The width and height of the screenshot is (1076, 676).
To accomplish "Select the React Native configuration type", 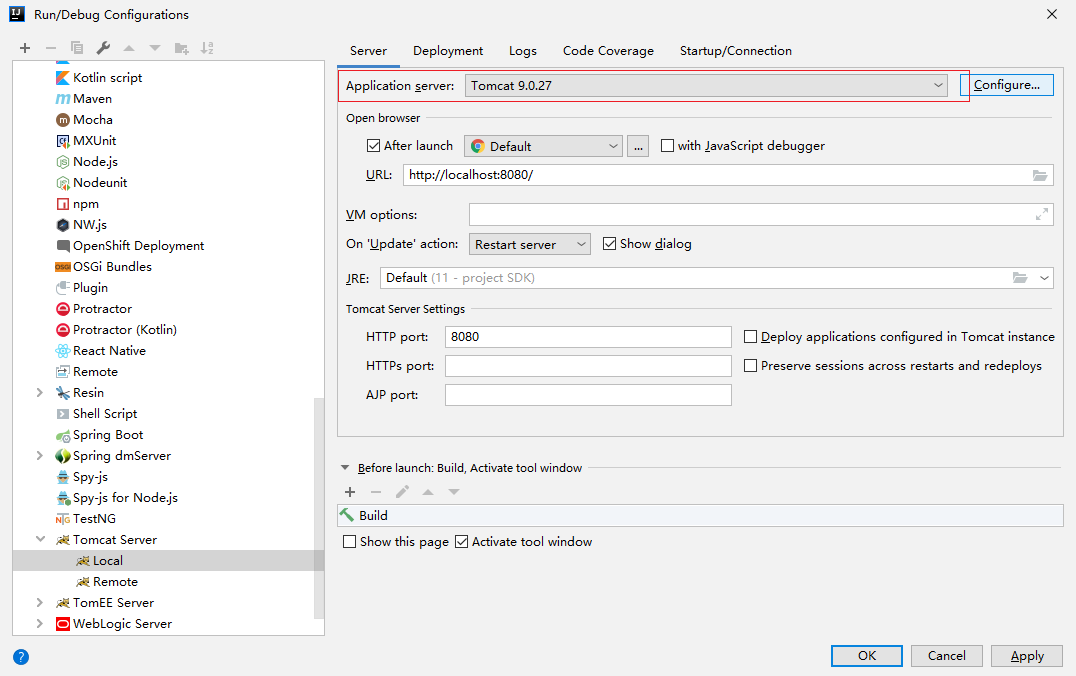I will click(101, 351).
